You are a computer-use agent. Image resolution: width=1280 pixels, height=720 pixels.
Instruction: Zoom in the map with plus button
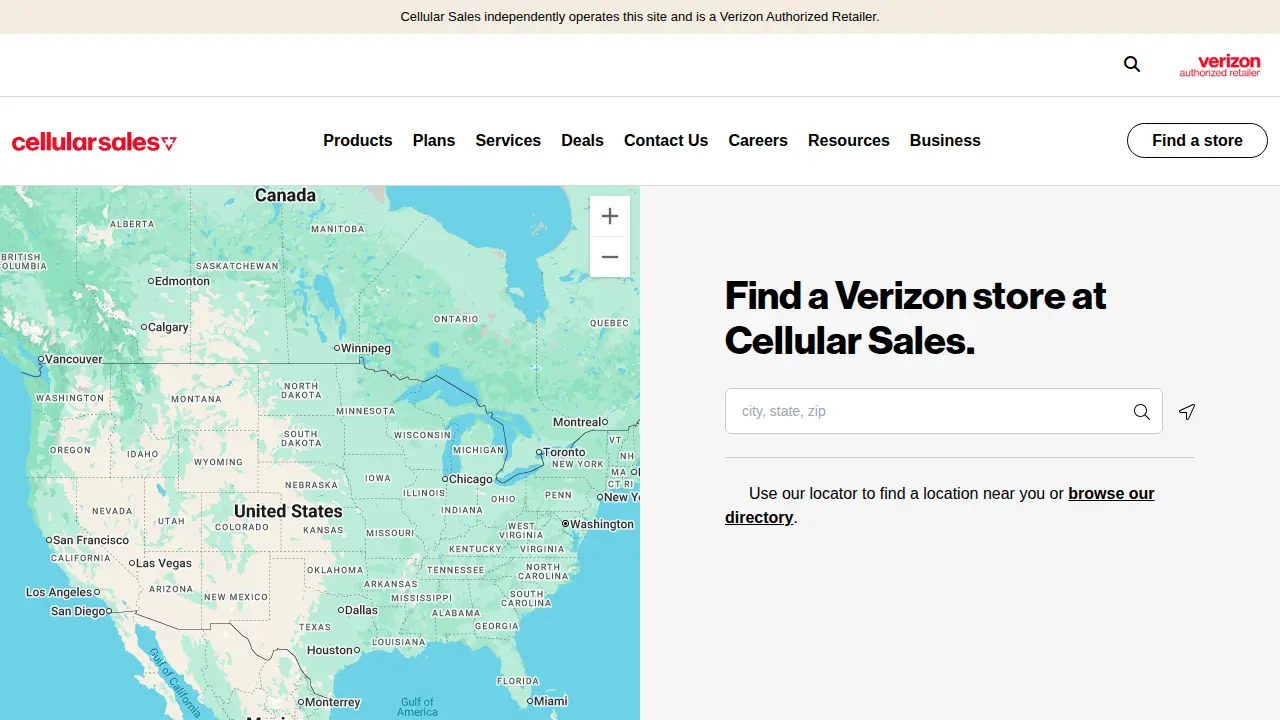(610, 216)
